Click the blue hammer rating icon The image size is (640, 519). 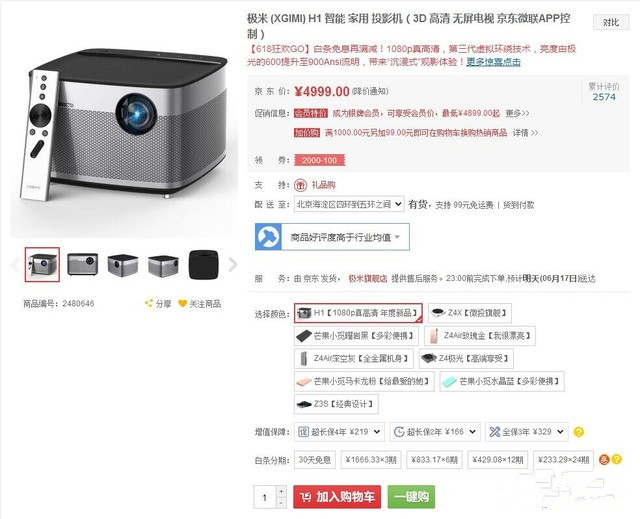tap(268, 237)
